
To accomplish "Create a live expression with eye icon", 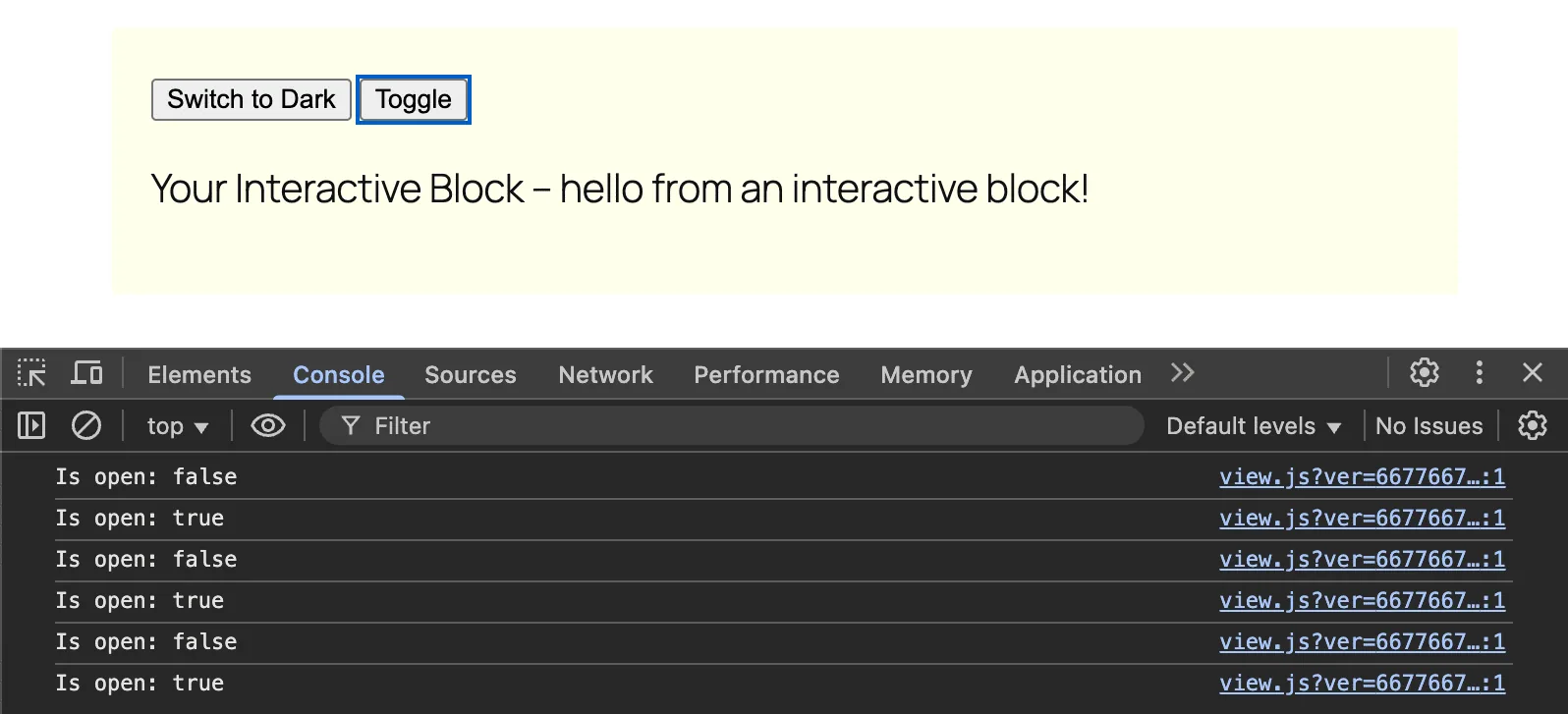I will click(267, 425).
